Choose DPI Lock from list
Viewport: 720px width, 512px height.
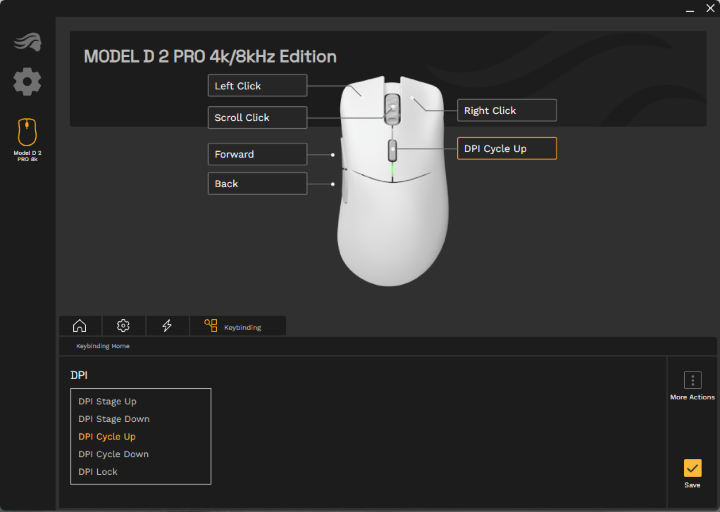(x=98, y=472)
